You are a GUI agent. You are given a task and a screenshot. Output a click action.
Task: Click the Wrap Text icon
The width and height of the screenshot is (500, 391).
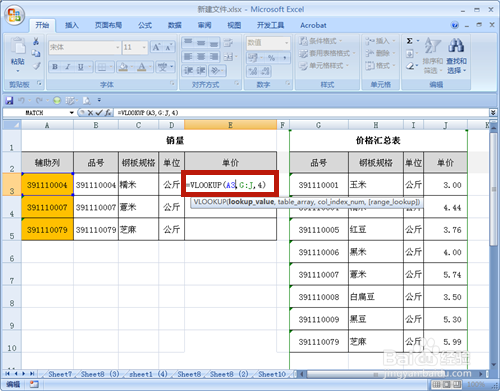(x=228, y=43)
